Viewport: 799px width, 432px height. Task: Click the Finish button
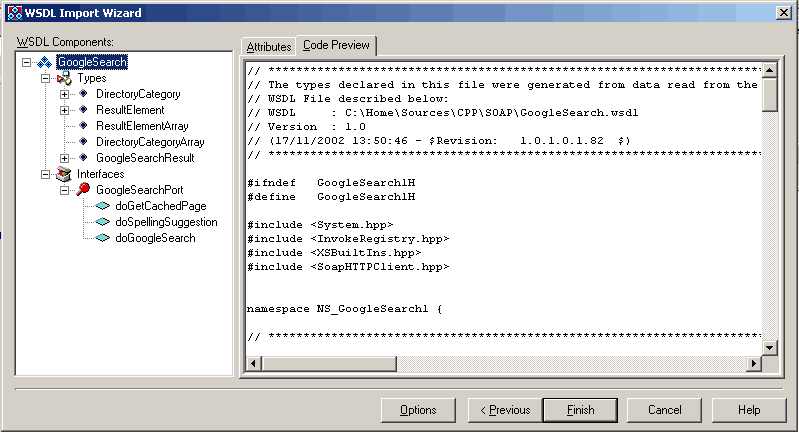pos(580,410)
